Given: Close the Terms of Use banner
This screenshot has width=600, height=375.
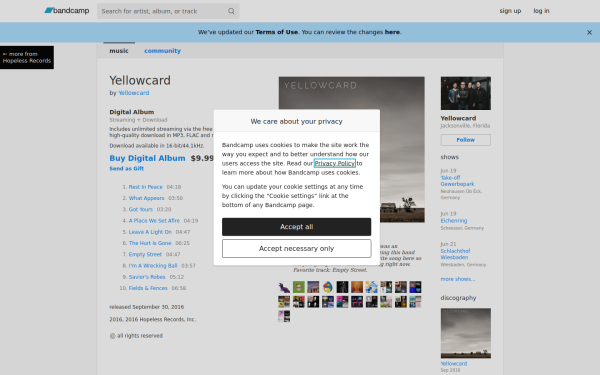Looking at the screenshot, I should 589,33.
